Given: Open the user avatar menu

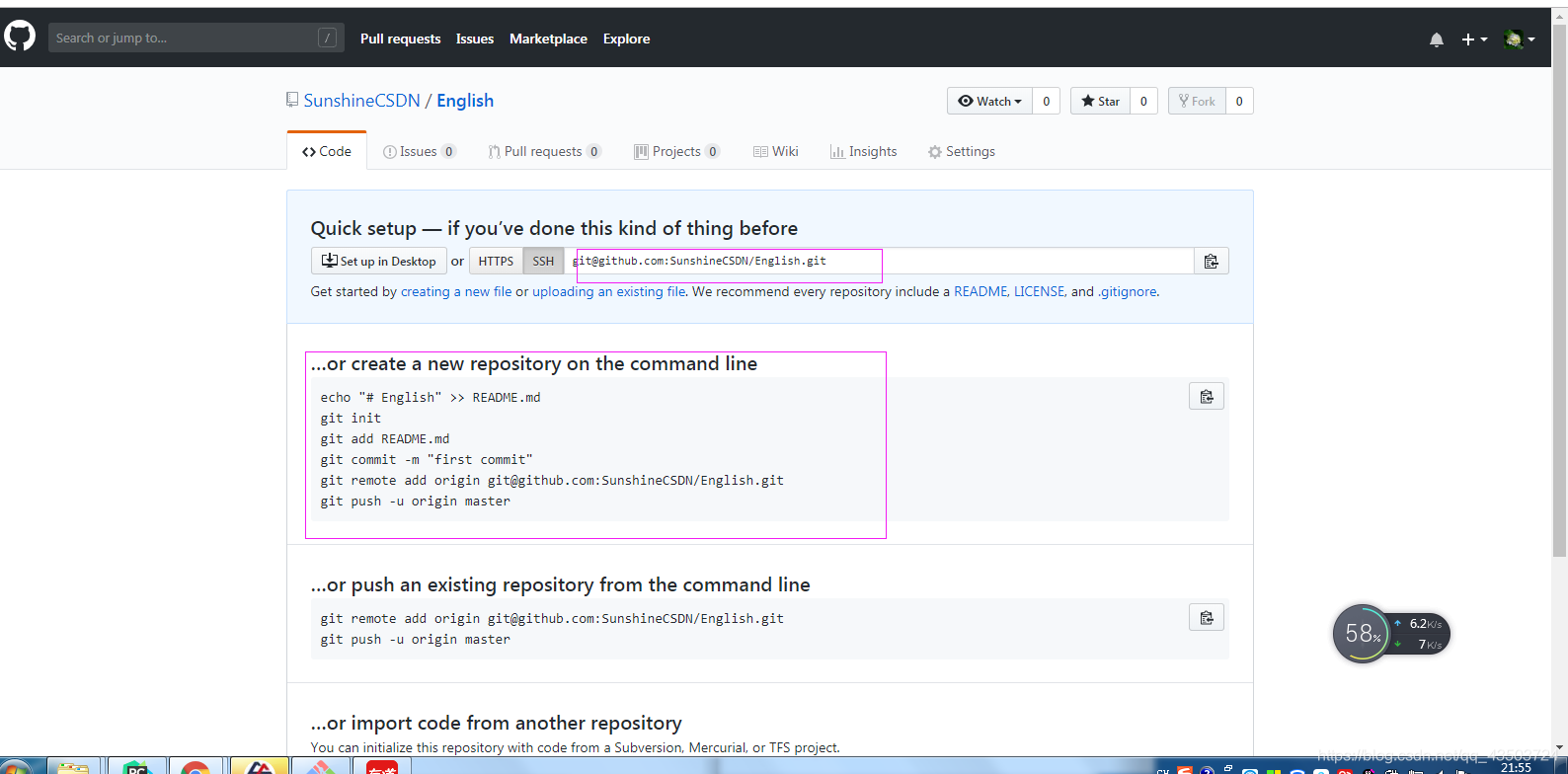Looking at the screenshot, I should [1519, 39].
